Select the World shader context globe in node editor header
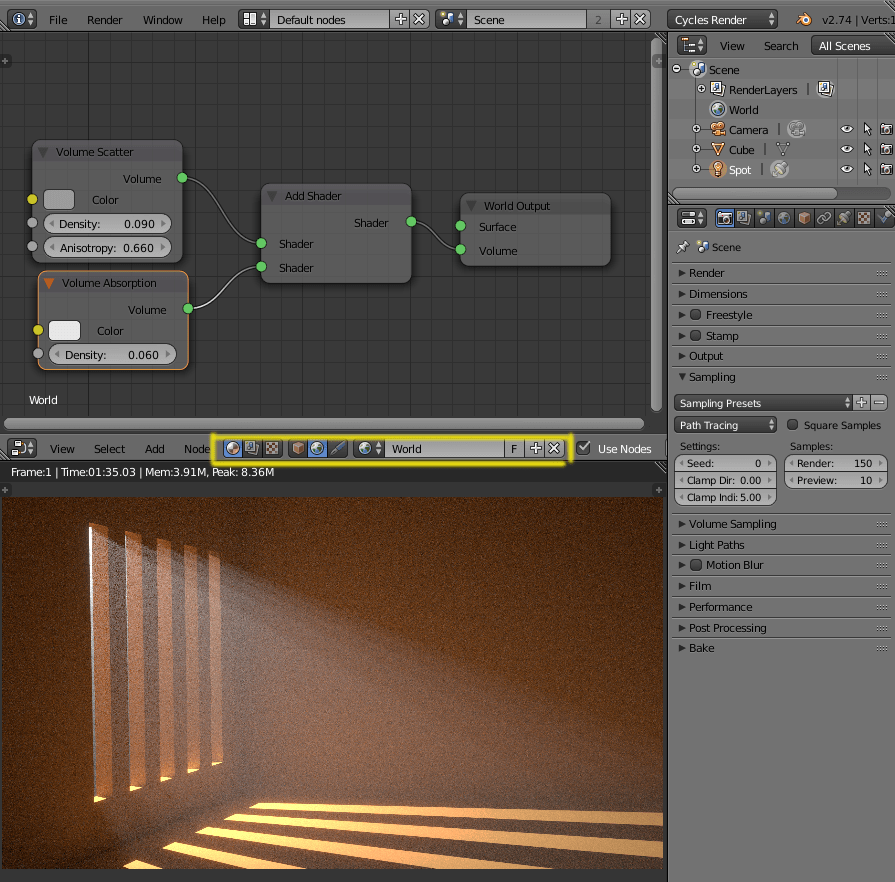Screen dimensions: 895x882 (317, 449)
